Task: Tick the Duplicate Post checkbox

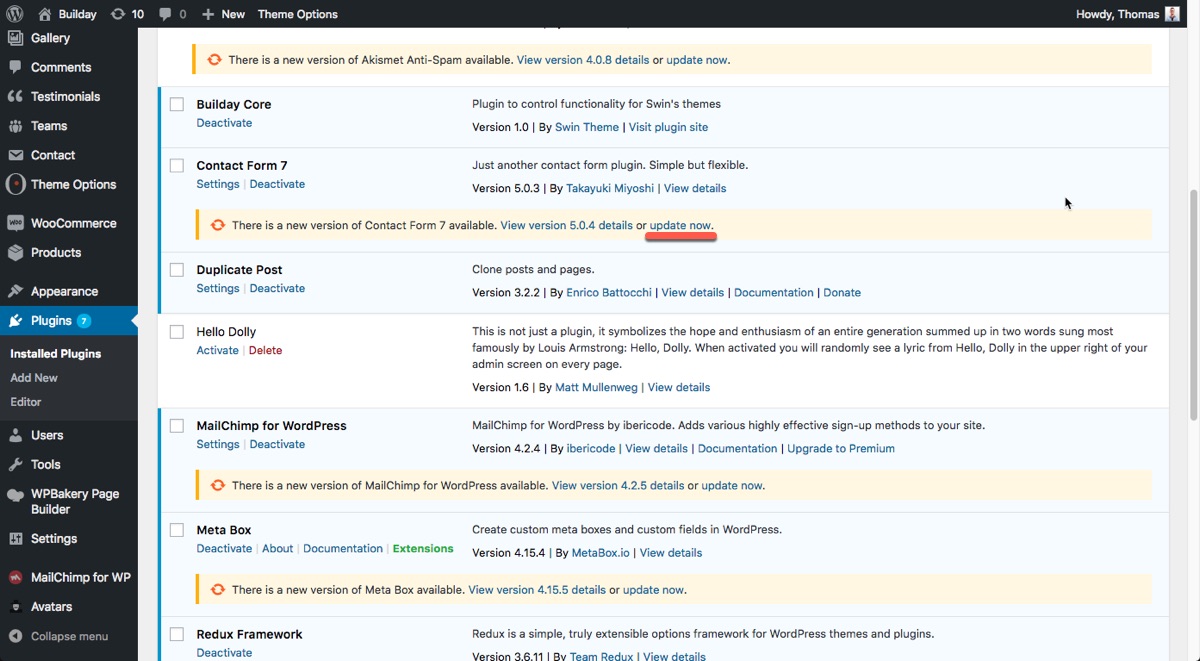Action: pos(177,270)
